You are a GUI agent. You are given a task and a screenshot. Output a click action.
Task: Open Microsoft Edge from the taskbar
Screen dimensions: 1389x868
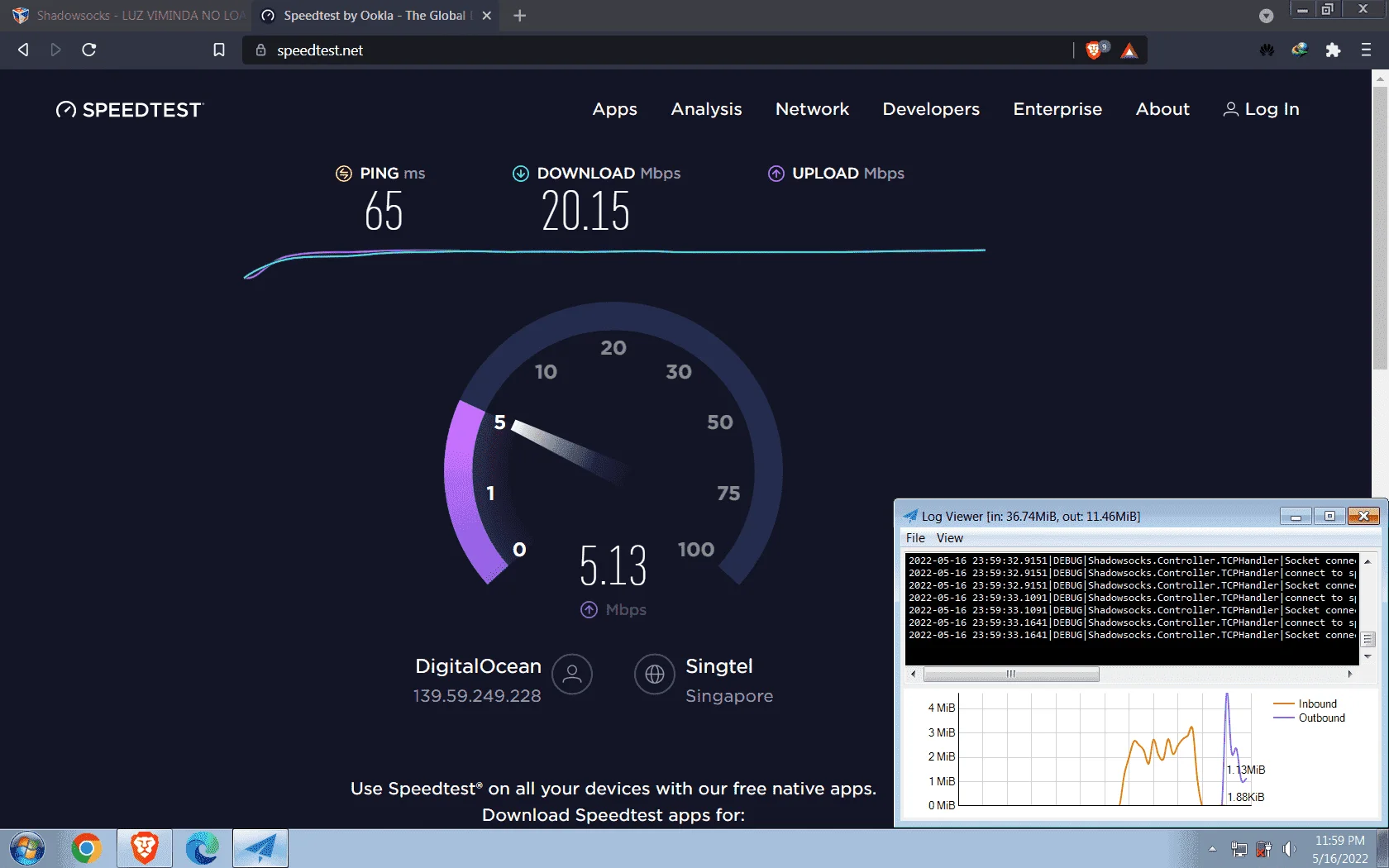[x=203, y=849]
